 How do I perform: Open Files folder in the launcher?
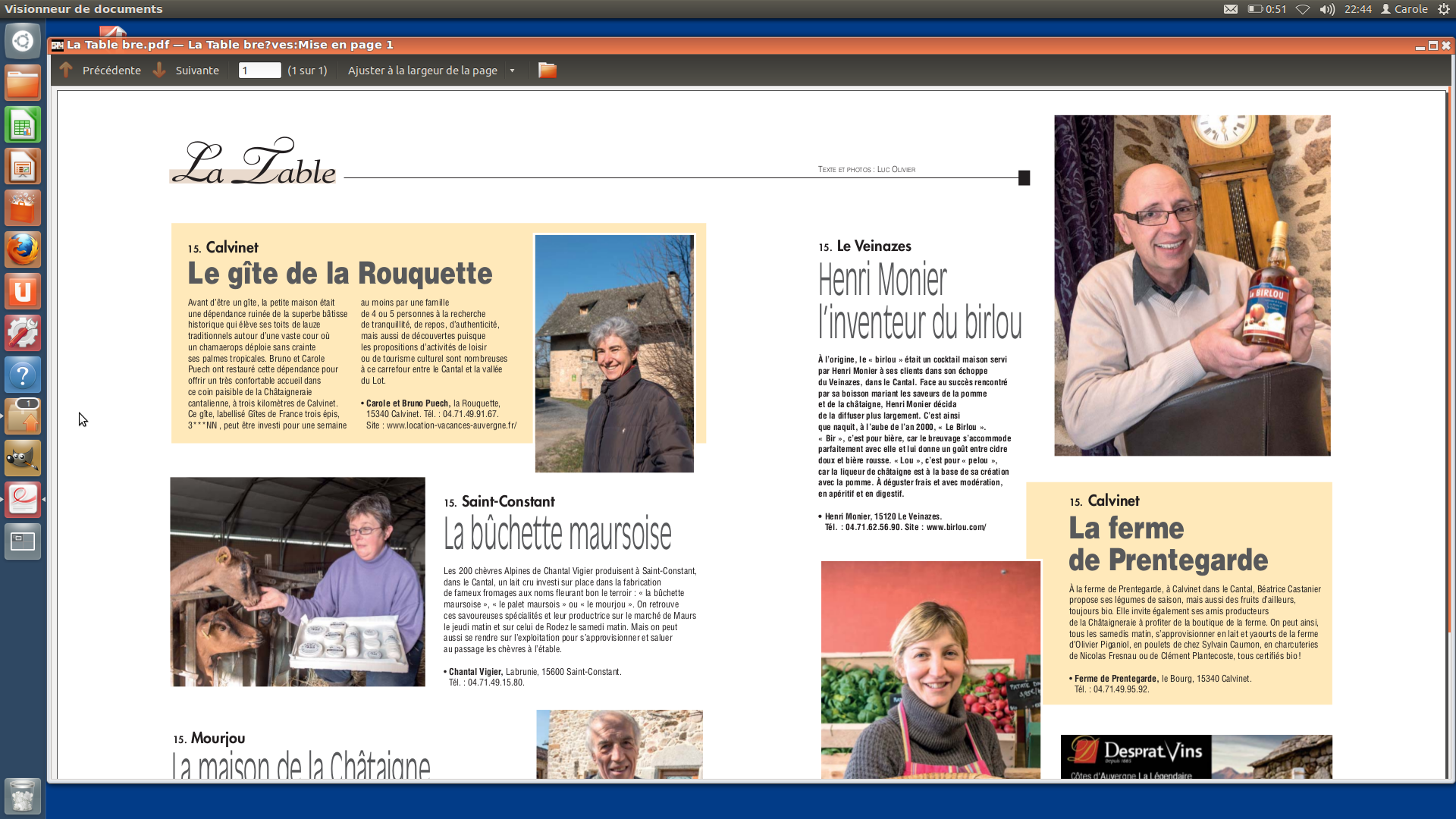pos(23,83)
